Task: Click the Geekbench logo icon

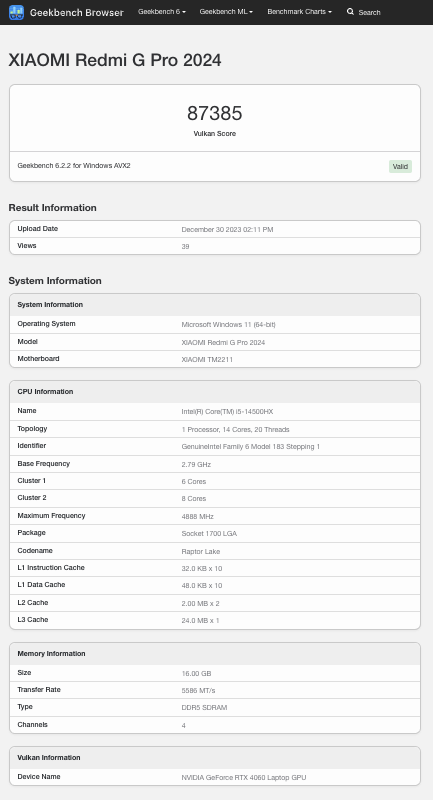Action: tap(16, 12)
